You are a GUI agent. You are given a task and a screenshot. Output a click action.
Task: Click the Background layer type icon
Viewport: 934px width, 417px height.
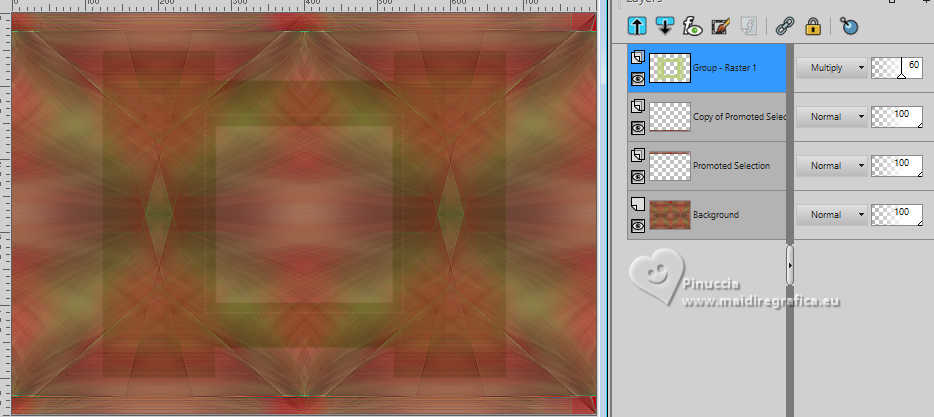pyautogui.click(x=637, y=204)
